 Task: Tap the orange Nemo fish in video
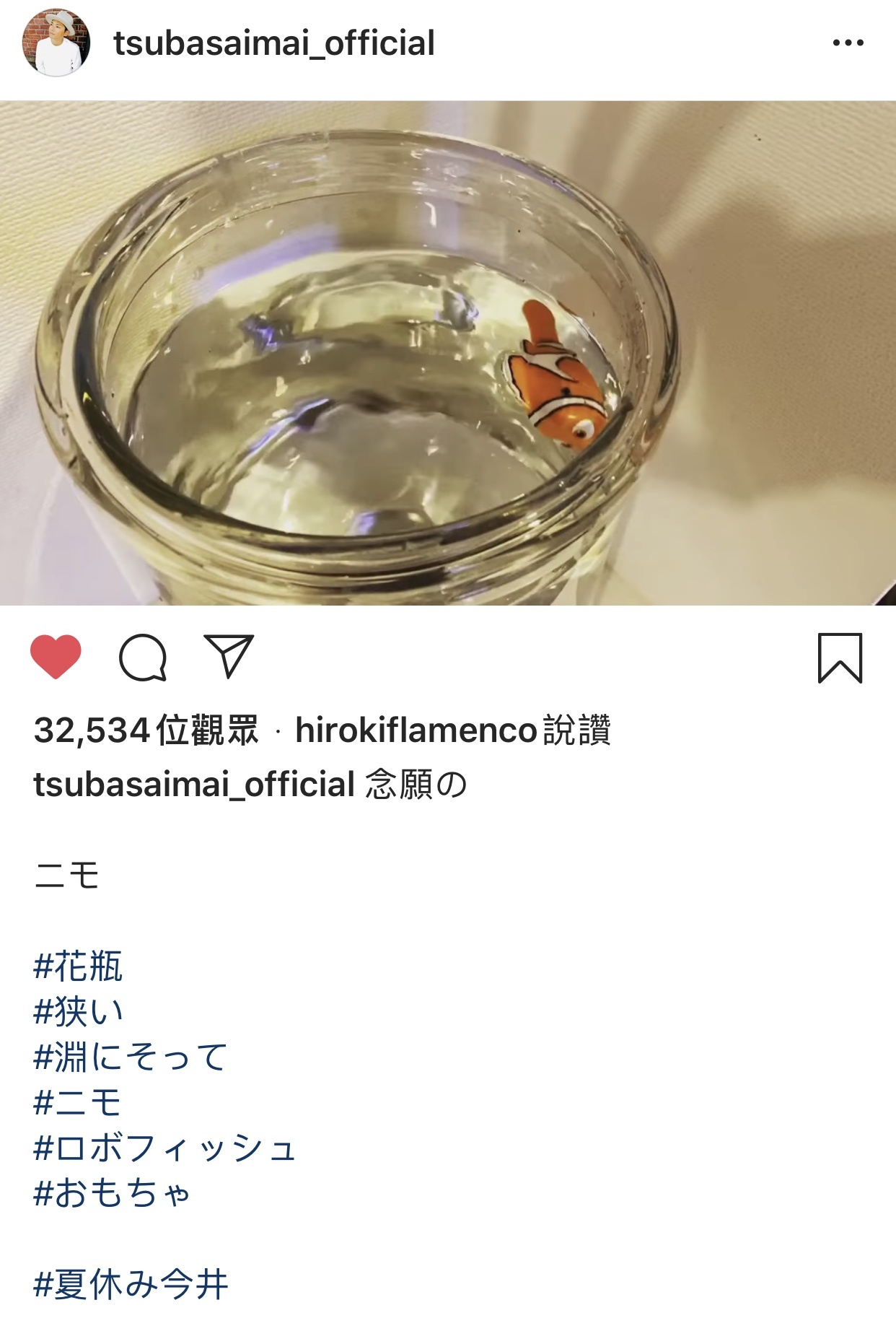pyautogui.click(x=558, y=376)
